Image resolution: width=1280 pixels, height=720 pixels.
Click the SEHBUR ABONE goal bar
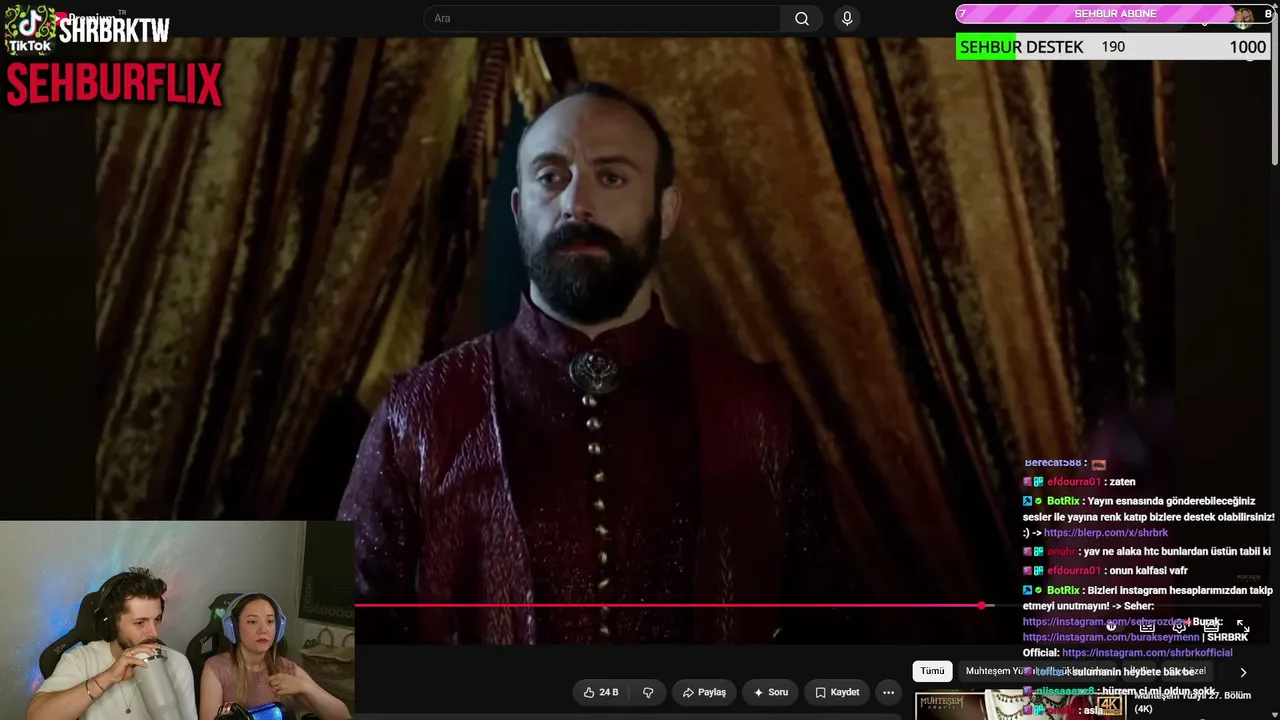[1114, 14]
